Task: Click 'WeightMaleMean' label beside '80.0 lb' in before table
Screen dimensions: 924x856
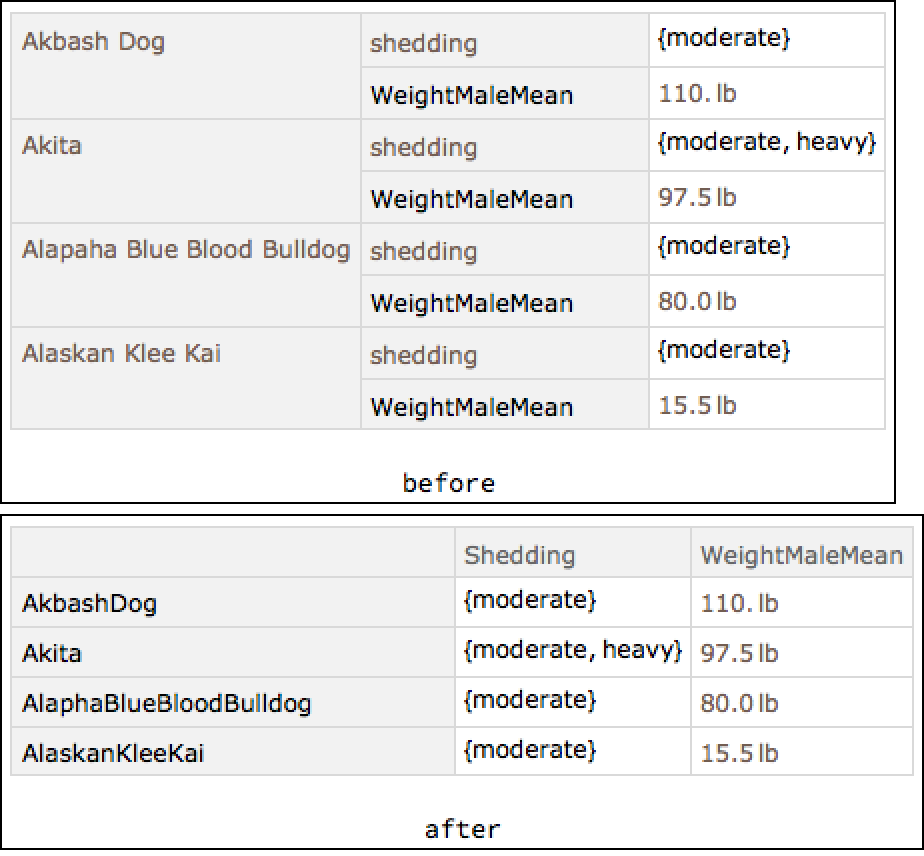Action: (472, 303)
